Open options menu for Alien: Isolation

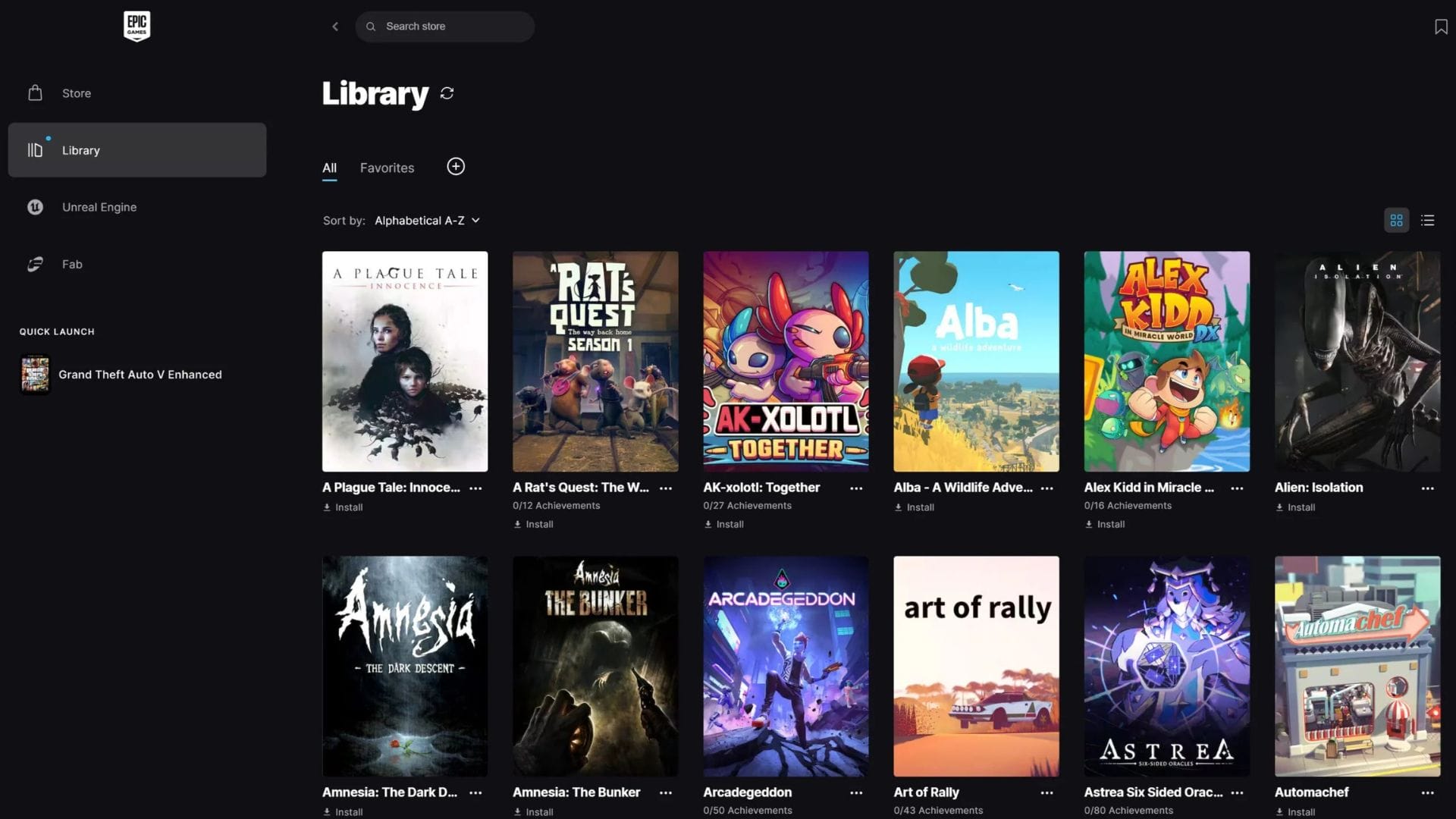1427,488
